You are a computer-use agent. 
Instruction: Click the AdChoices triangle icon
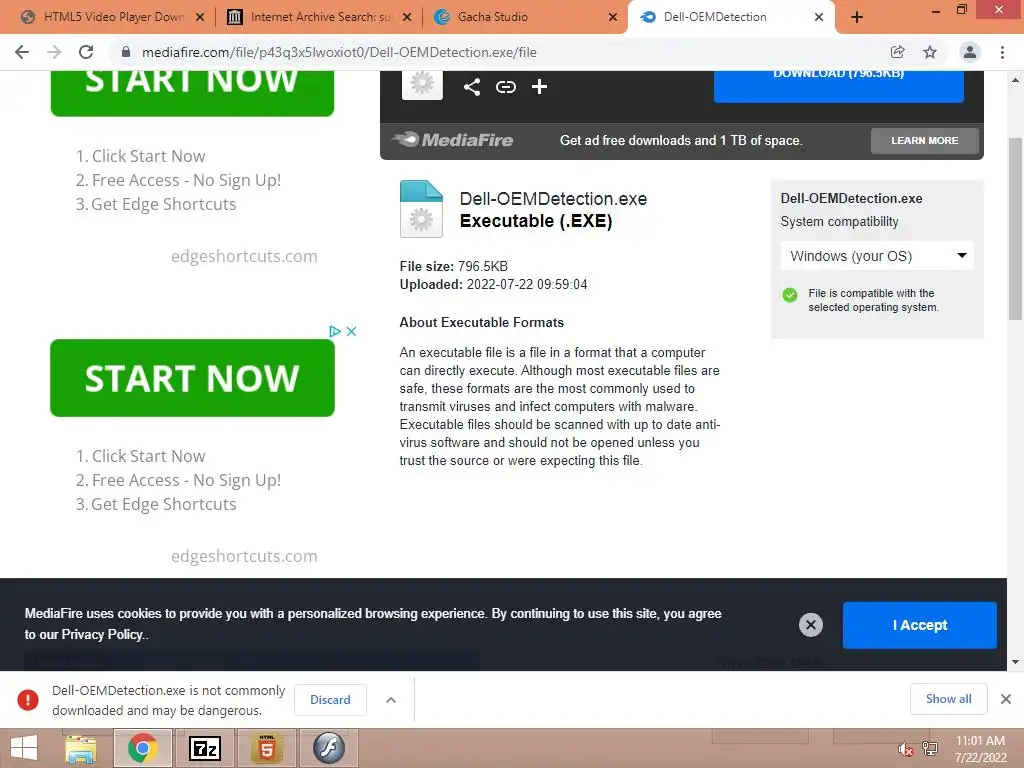[335, 331]
